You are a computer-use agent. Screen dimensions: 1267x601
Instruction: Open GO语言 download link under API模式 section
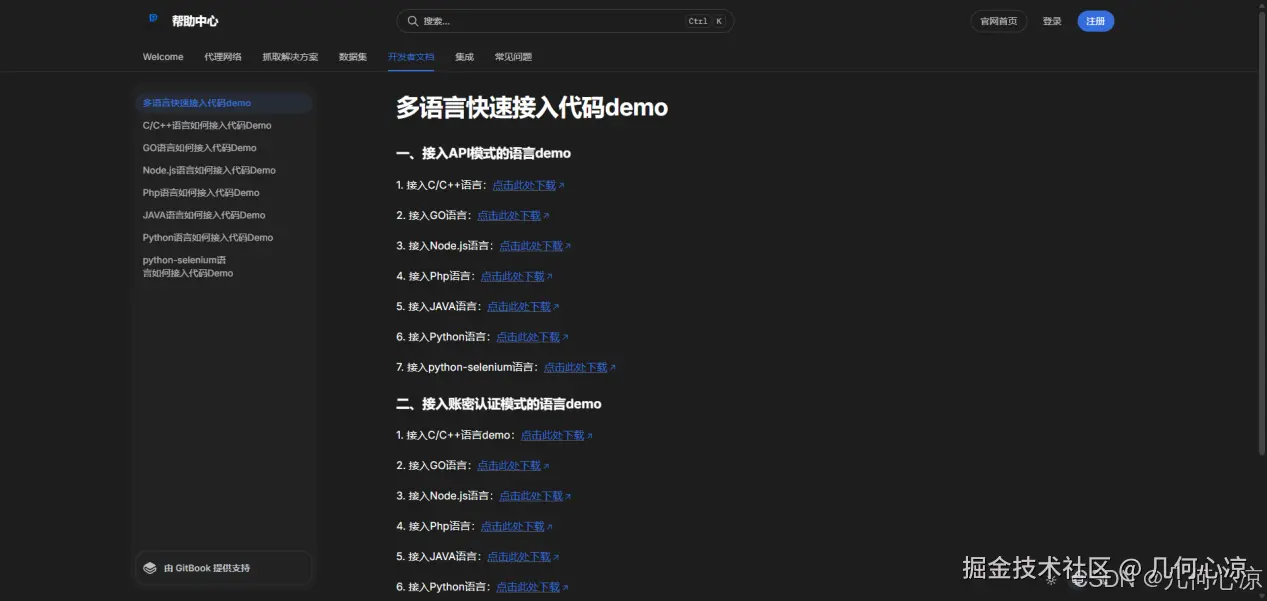(509, 215)
